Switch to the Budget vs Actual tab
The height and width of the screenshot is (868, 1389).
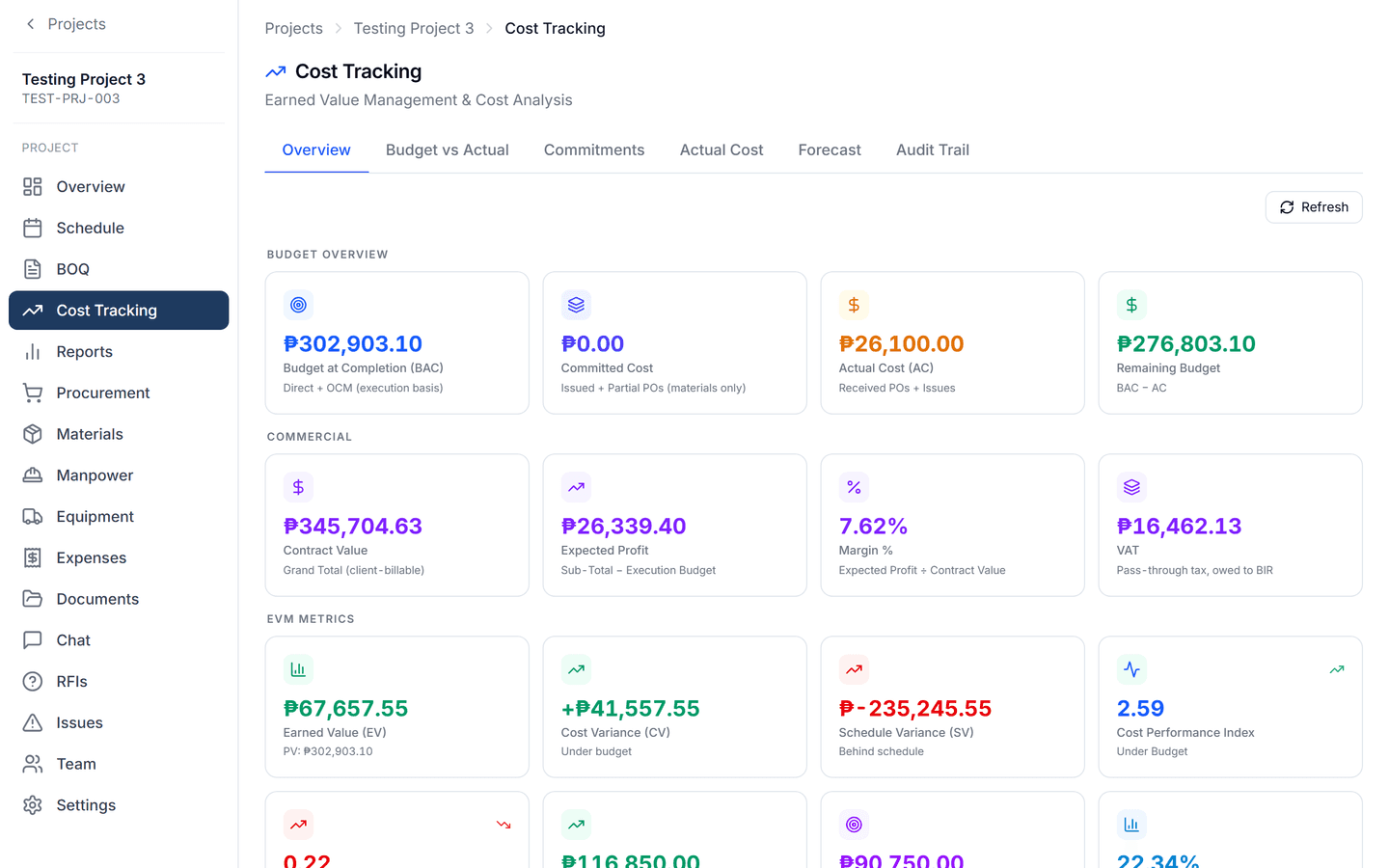pos(448,150)
